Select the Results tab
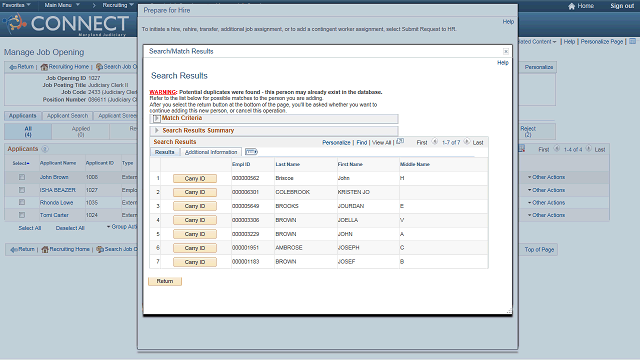 pyautogui.click(x=164, y=152)
